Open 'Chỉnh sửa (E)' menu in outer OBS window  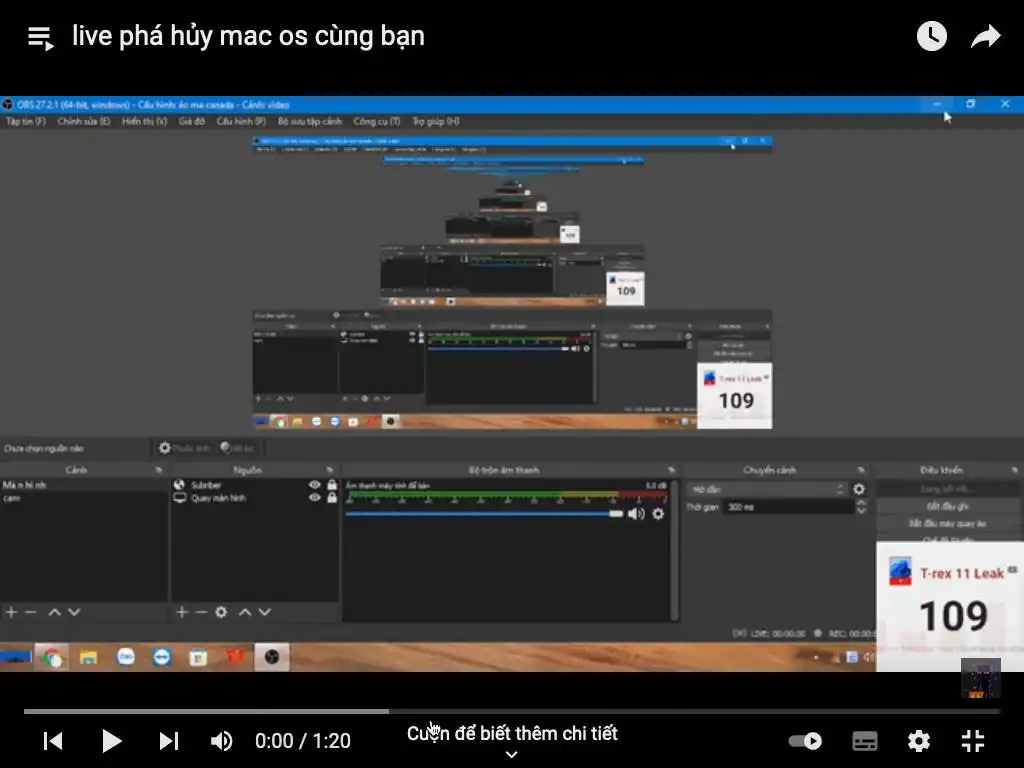pos(84,121)
